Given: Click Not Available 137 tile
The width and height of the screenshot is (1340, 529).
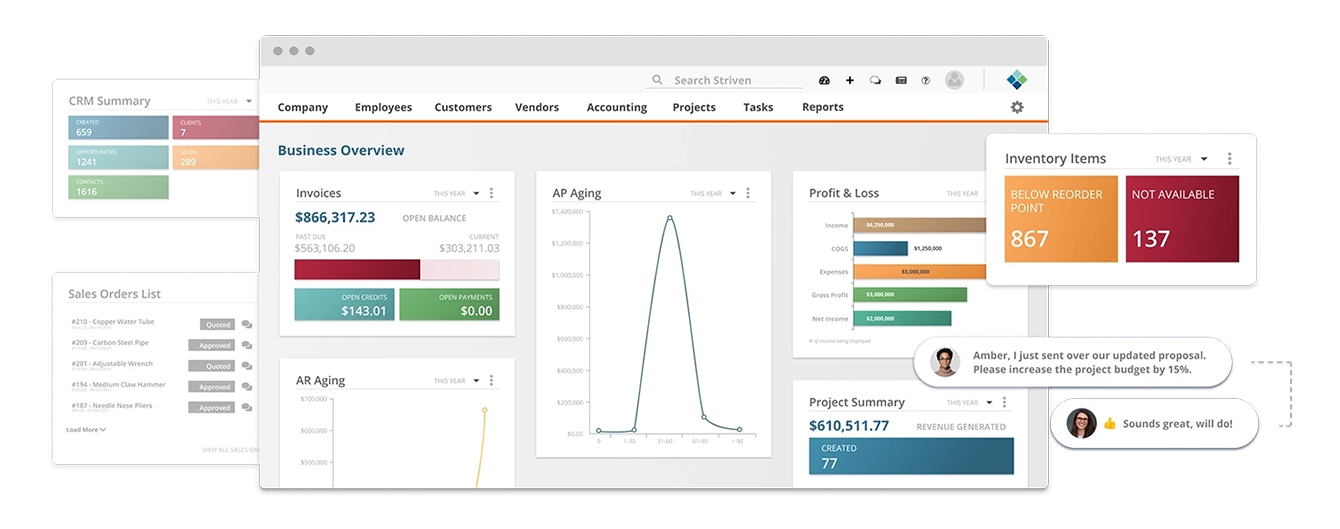Looking at the screenshot, I should pyautogui.click(x=1182, y=219).
